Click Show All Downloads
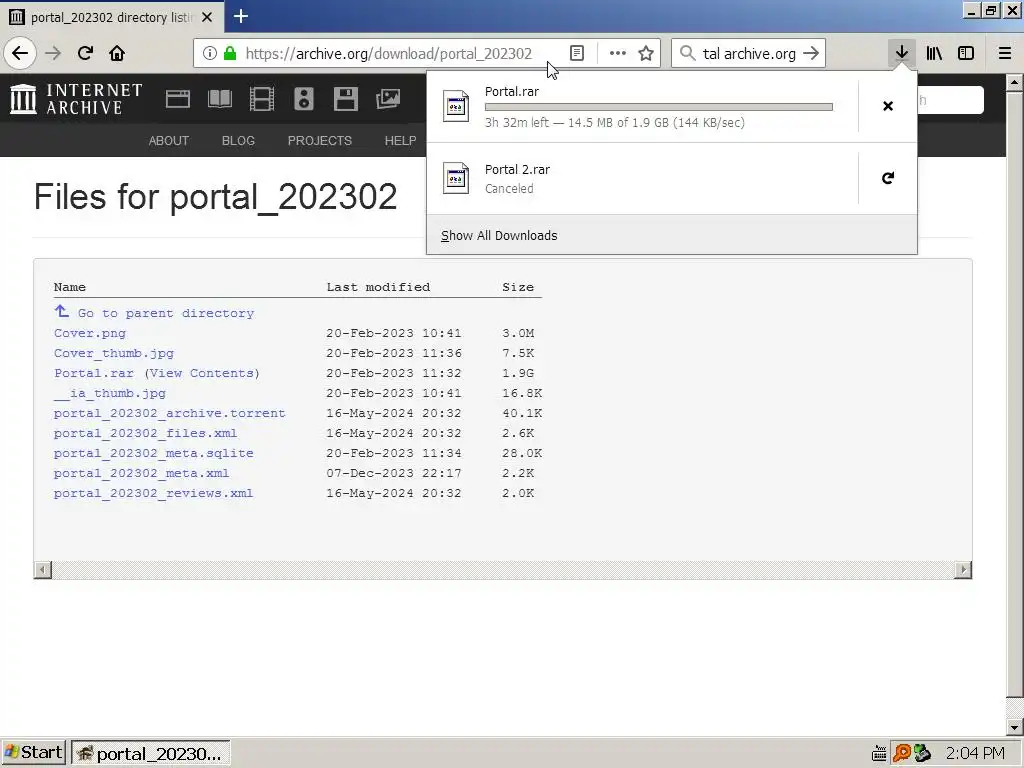1024x768 pixels. [499, 236]
